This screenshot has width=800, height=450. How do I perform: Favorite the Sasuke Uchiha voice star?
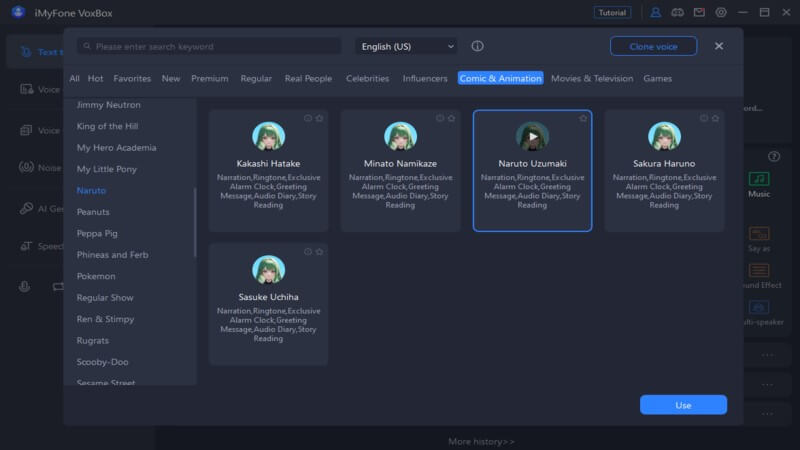pyautogui.click(x=319, y=252)
